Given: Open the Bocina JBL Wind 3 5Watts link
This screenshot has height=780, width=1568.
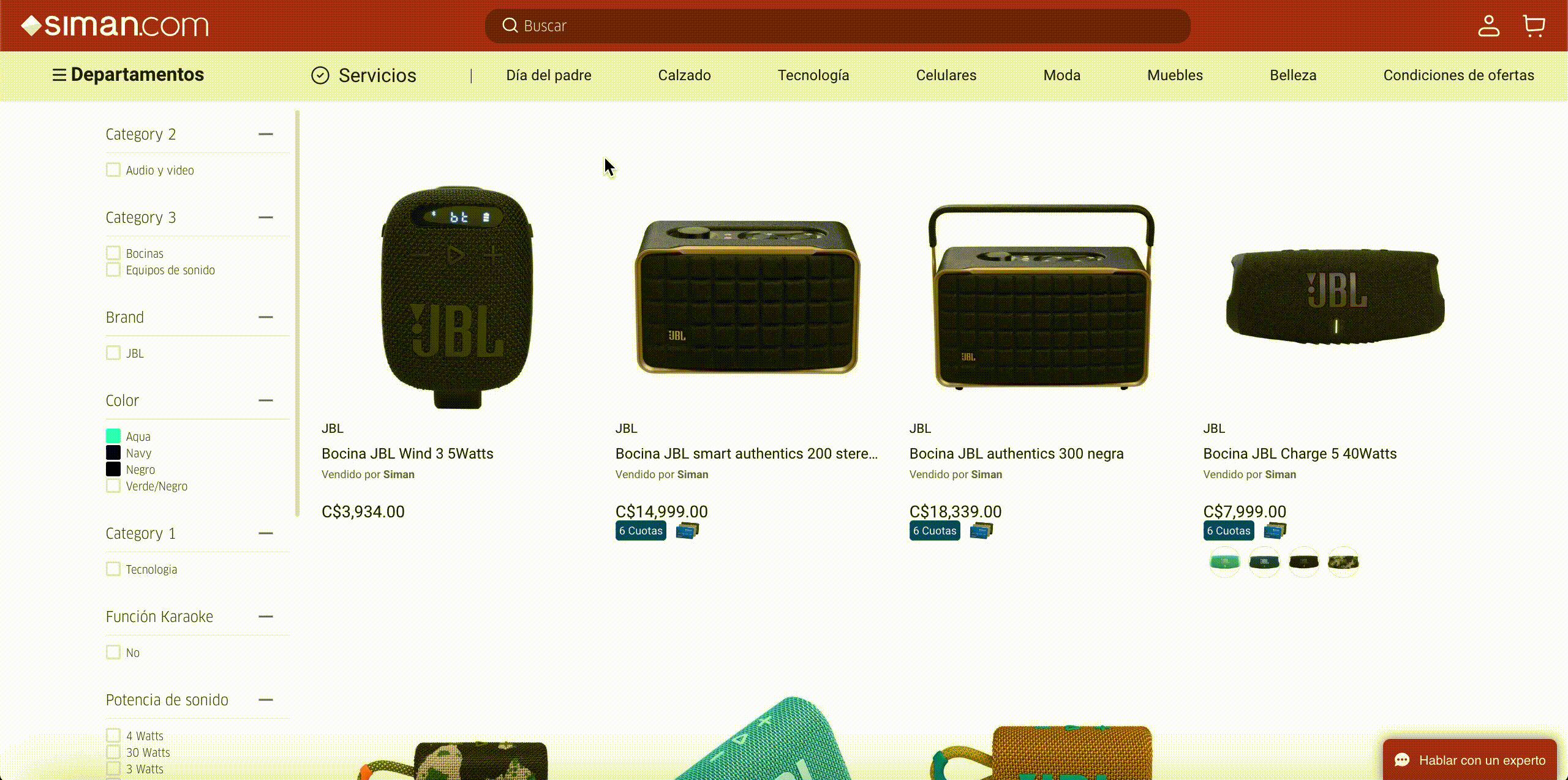Looking at the screenshot, I should point(407,454).
